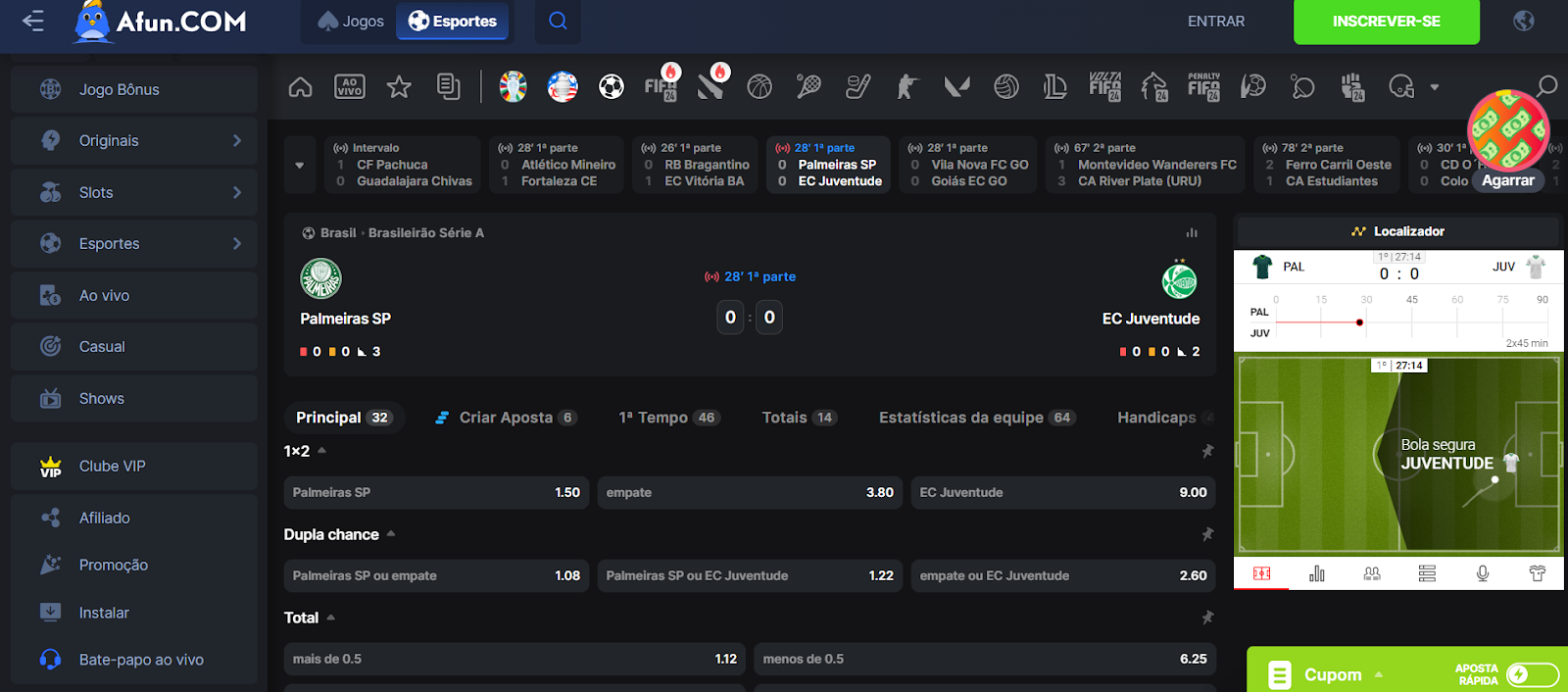Open Bate-papo ao vivo chat
Image resolution: width=1568 pixels, height=692 pixels.
134,660
